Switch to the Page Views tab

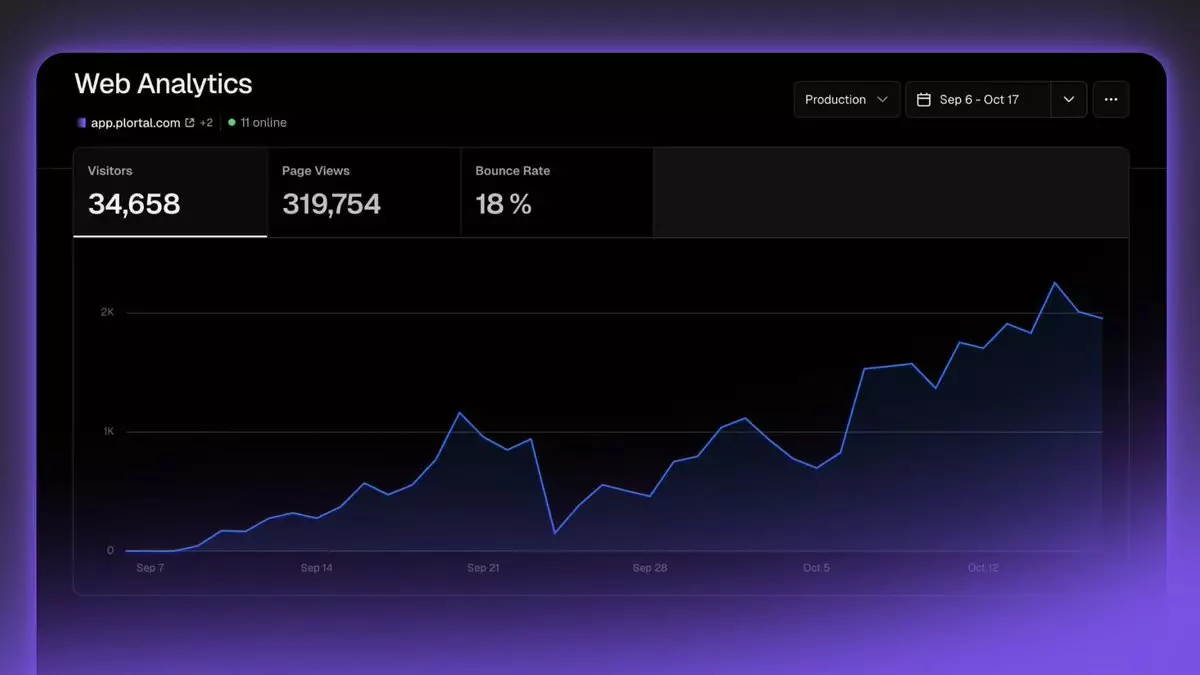363,192
